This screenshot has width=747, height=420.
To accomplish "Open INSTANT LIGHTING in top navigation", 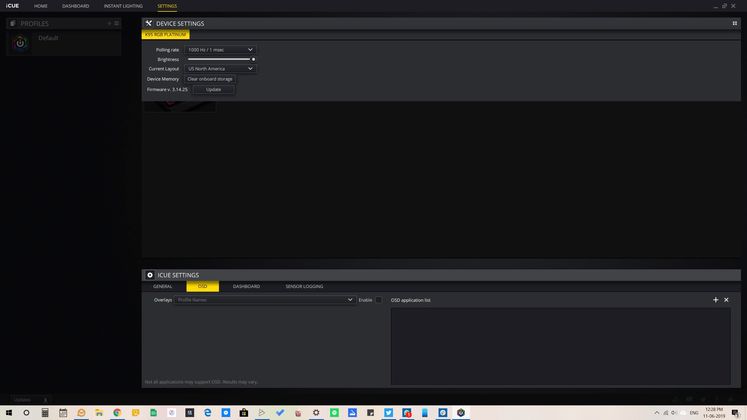I will coord(123,6).
